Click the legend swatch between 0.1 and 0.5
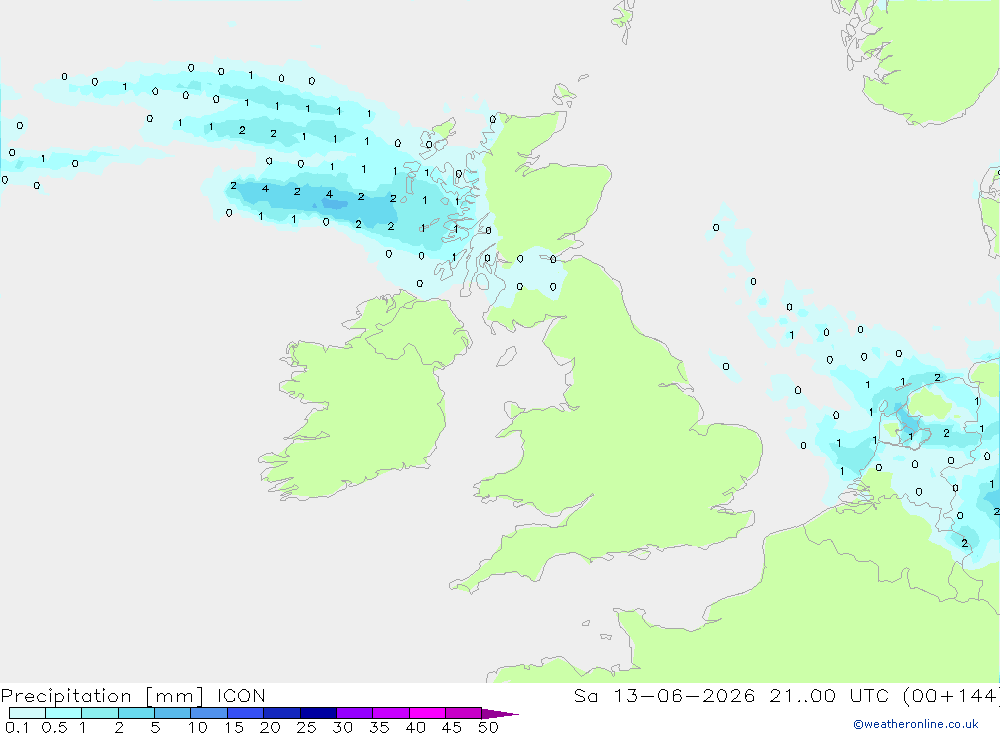This screenshot has height=733, width=1000. click(x=27, y=713)
